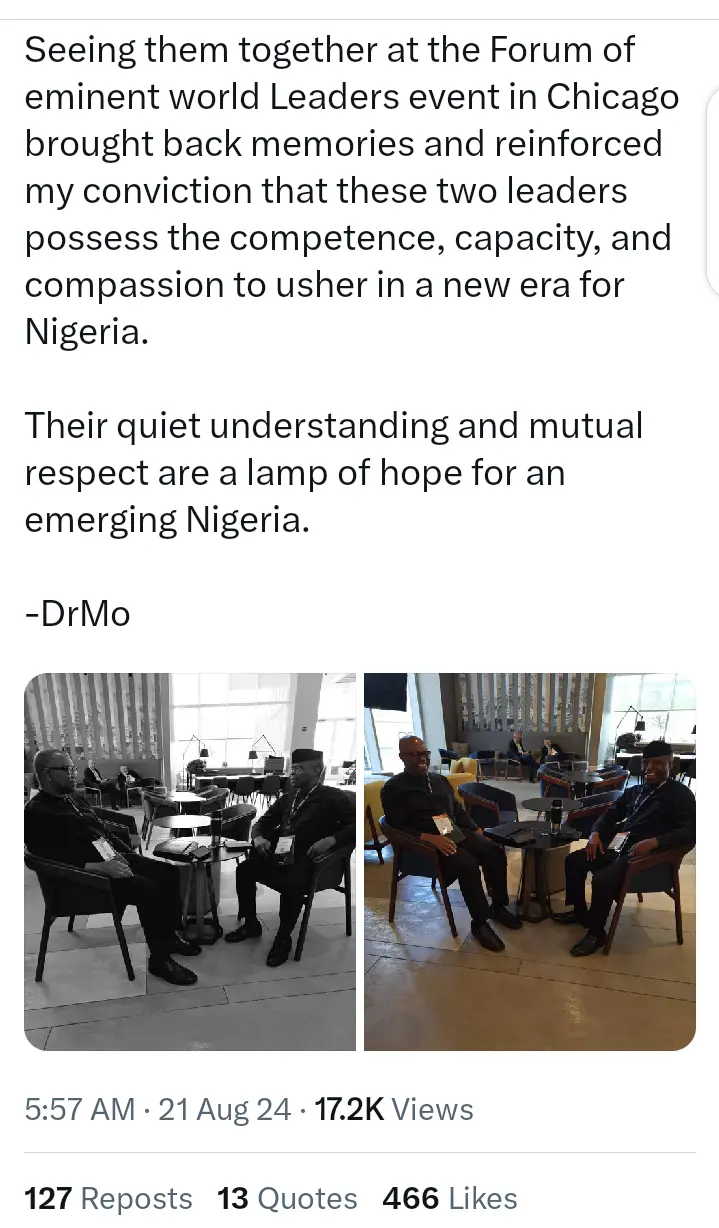Tap the 5:57 AM timestamp

click(x=79, y=1109)
